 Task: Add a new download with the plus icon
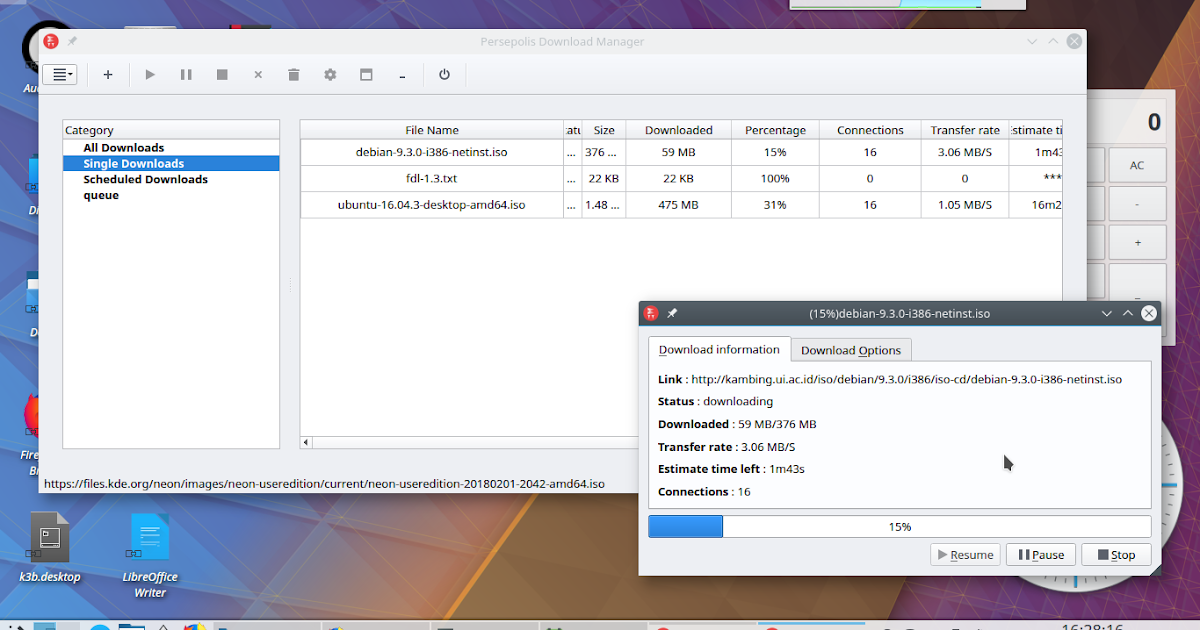click(x=108, y=74)
